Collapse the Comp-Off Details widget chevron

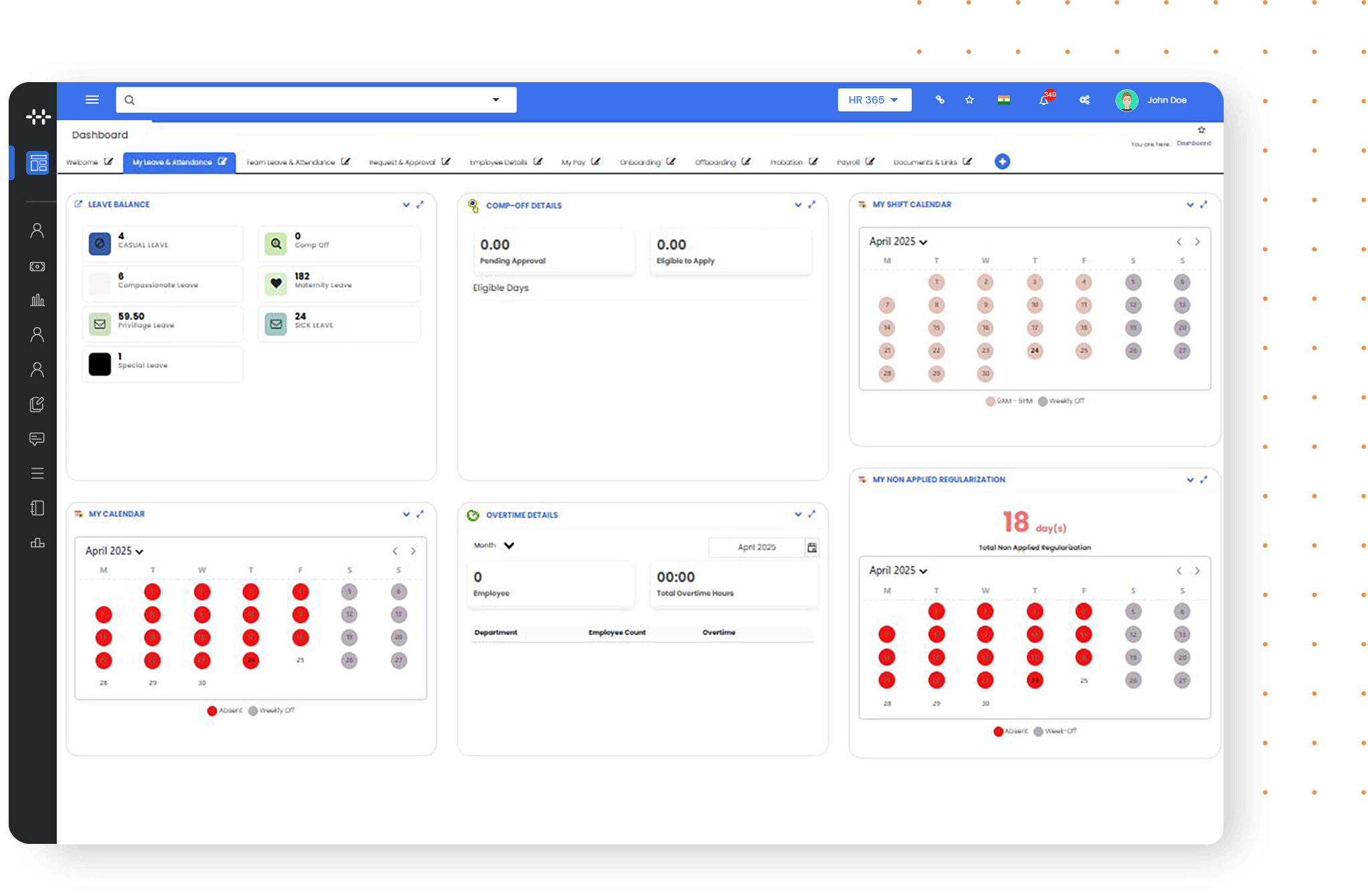point(798,204)
